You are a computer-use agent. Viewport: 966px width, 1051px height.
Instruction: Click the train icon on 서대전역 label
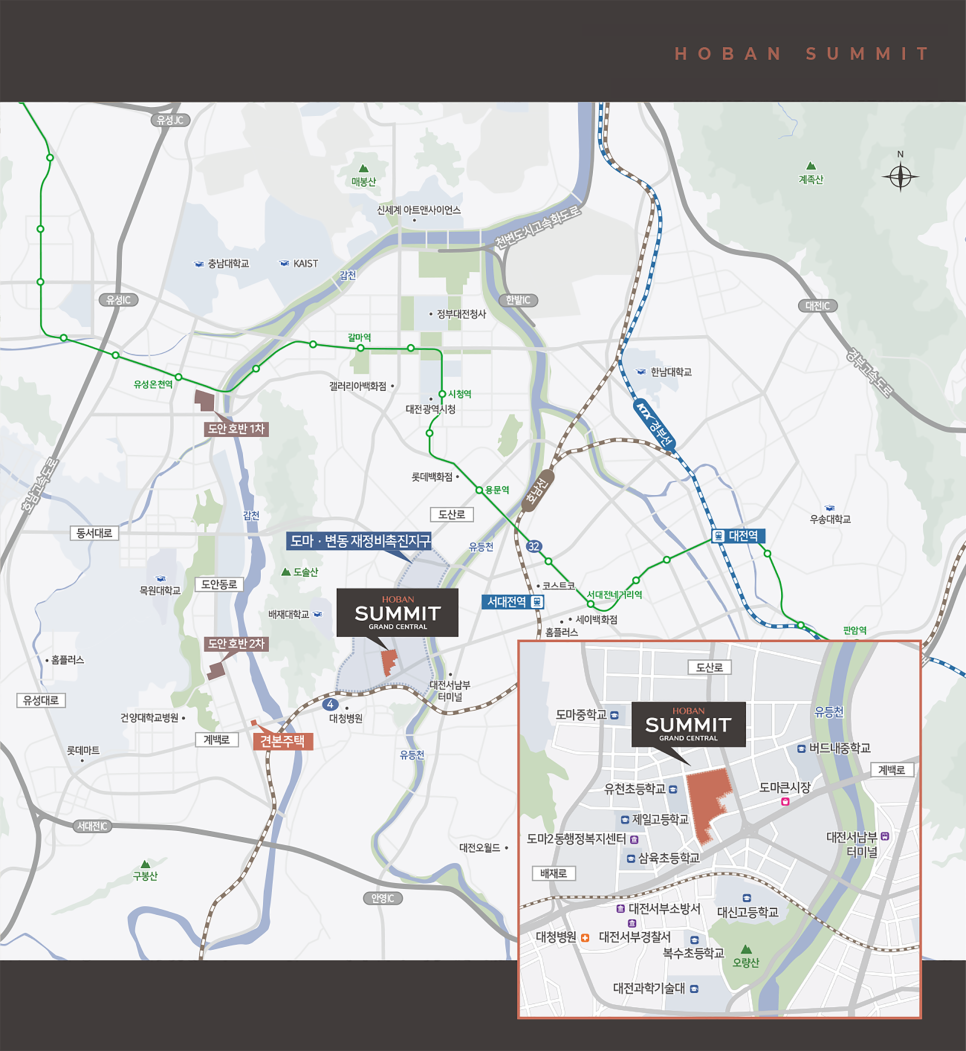coord(536,602)
